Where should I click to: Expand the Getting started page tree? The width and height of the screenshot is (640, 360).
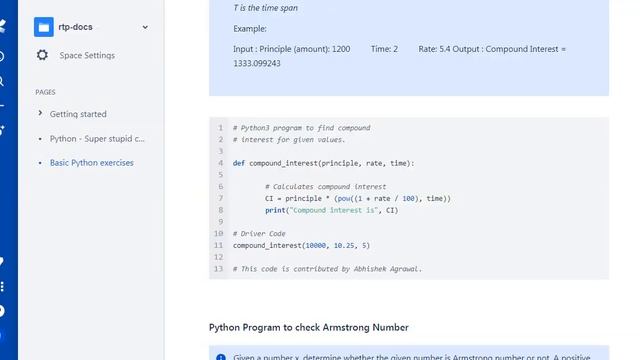point(40,113)
